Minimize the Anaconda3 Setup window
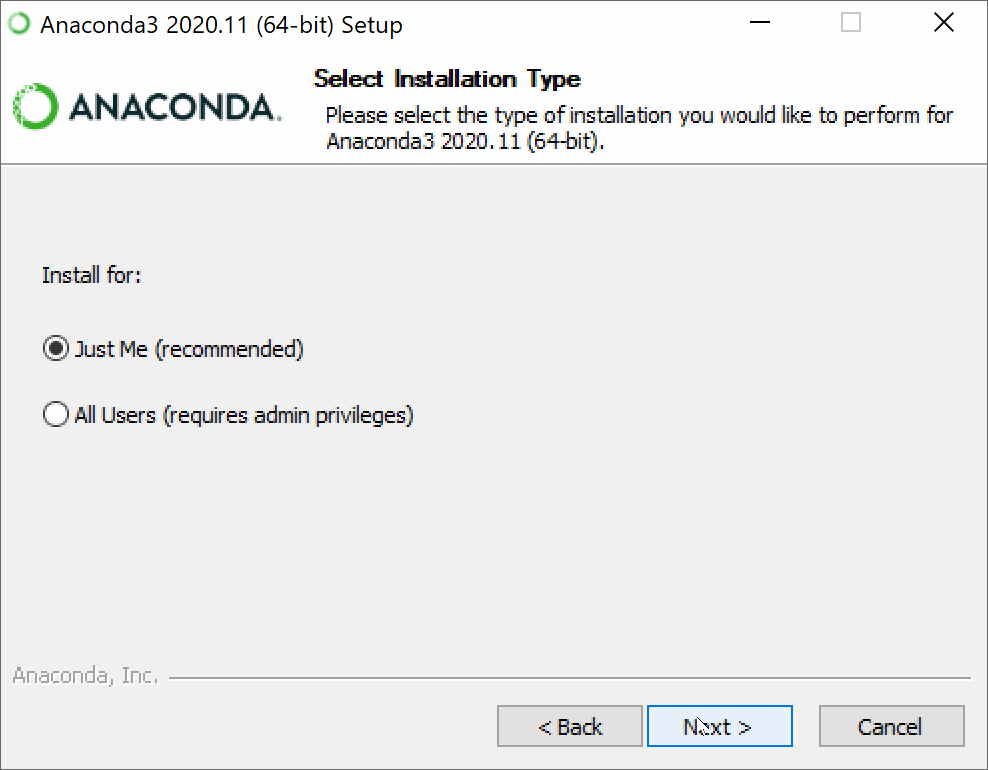The height and width of the screenshot is (770, 988). [x=760, y=23]
